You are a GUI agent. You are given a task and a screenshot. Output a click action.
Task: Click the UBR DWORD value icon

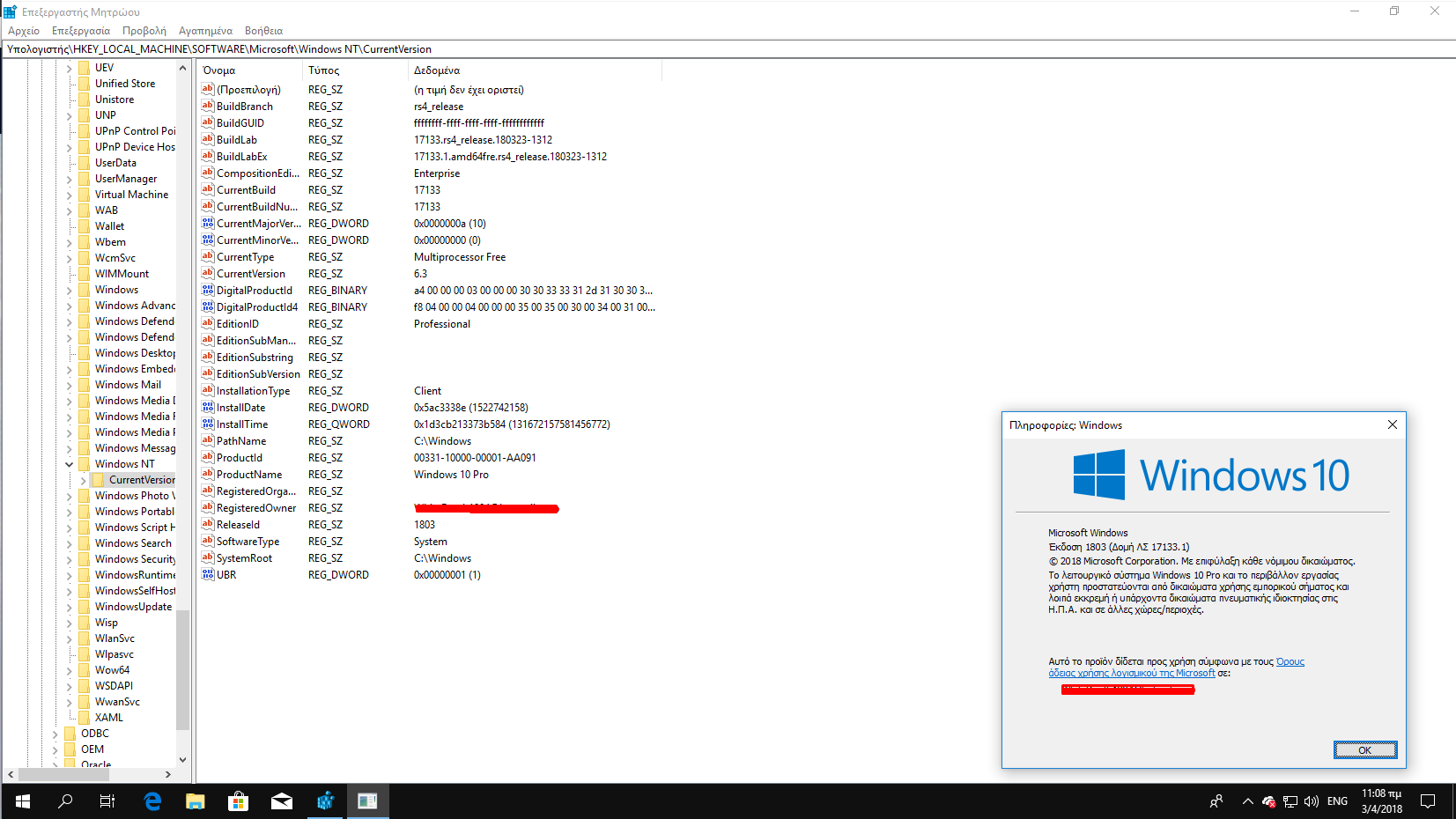click(x=208, y=574)
